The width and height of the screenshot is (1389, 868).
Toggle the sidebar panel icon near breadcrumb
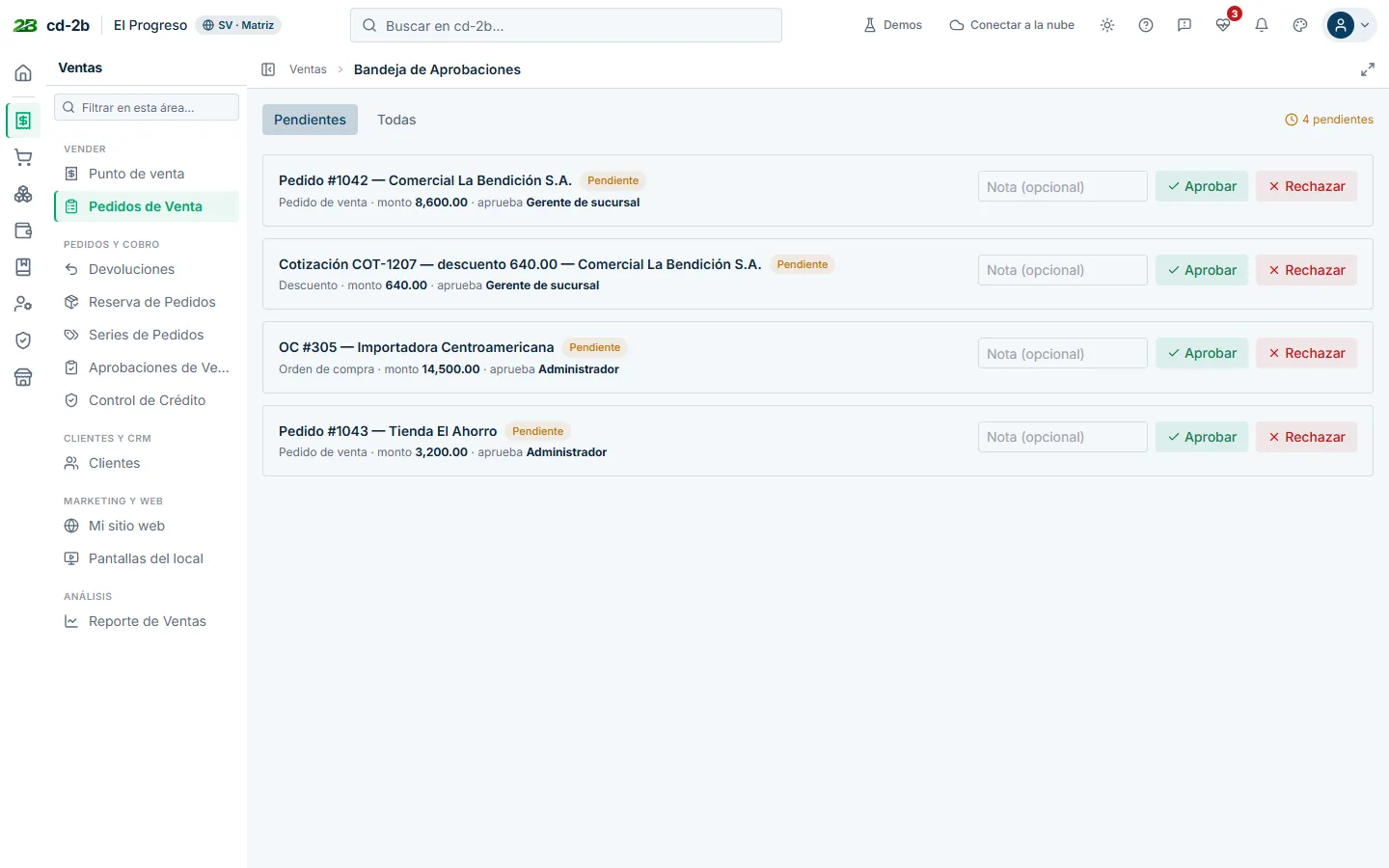pyautogui.click(x=268, y=69)
